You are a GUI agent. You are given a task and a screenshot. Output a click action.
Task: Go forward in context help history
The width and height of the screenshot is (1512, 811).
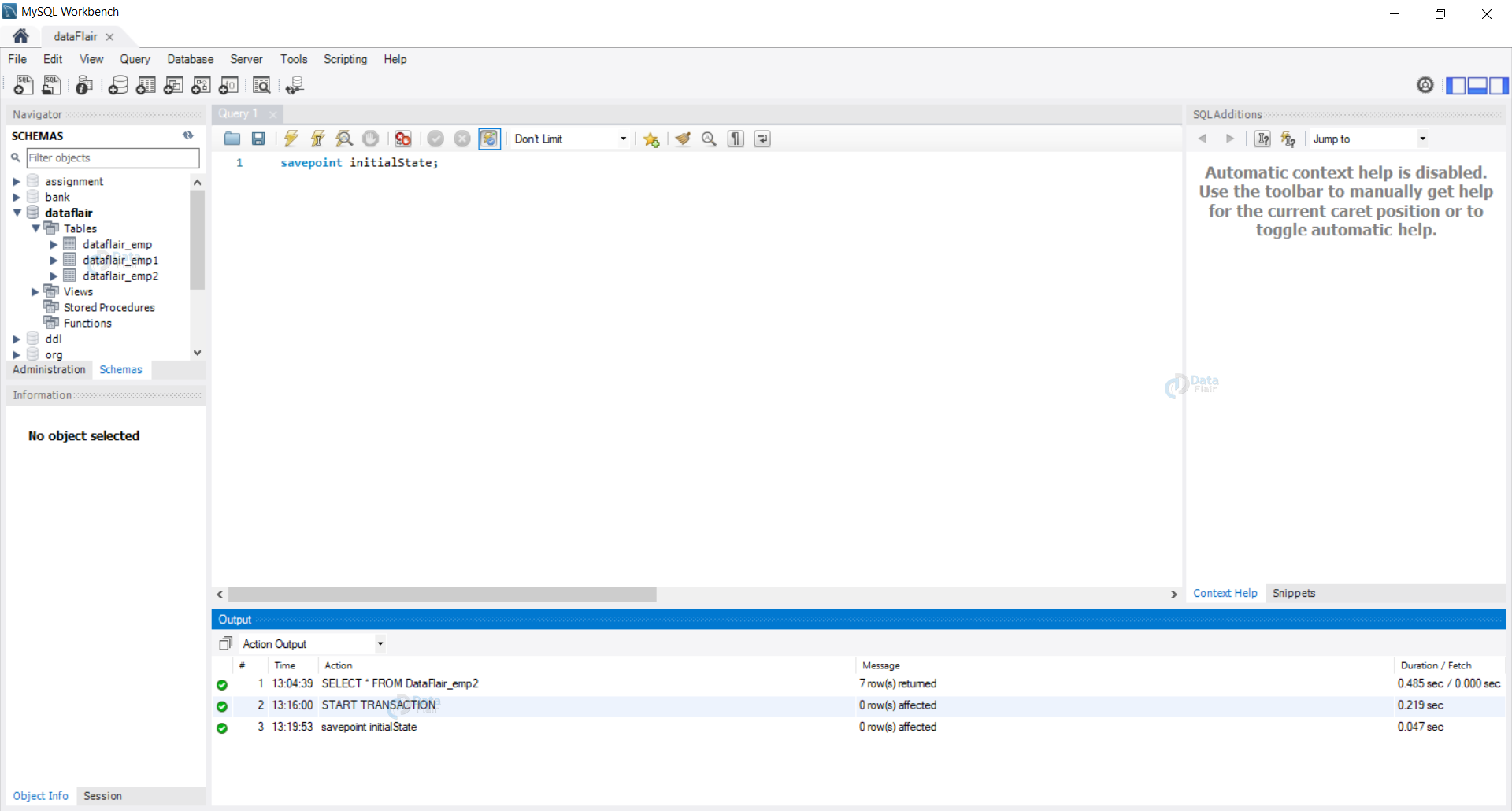pyautogui.click(x=1229, y=139)
